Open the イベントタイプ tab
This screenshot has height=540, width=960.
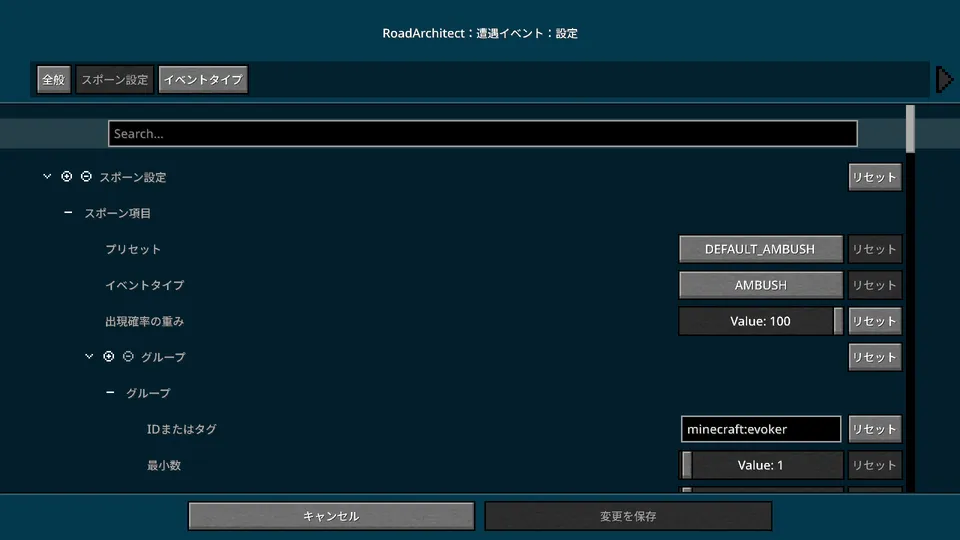pyautogui.click(x=203, y=80)
